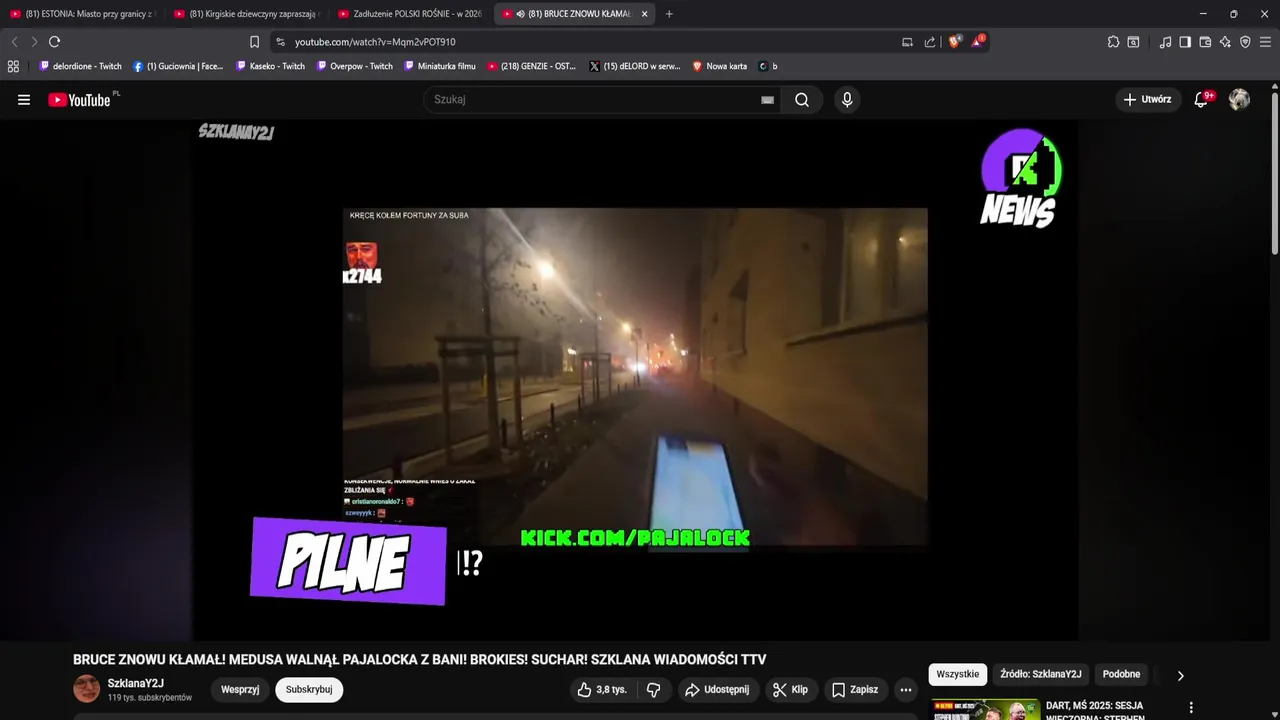1280x720 pixels.
Task: Open Brave VPN shield icon
Action: (1245, 42)
